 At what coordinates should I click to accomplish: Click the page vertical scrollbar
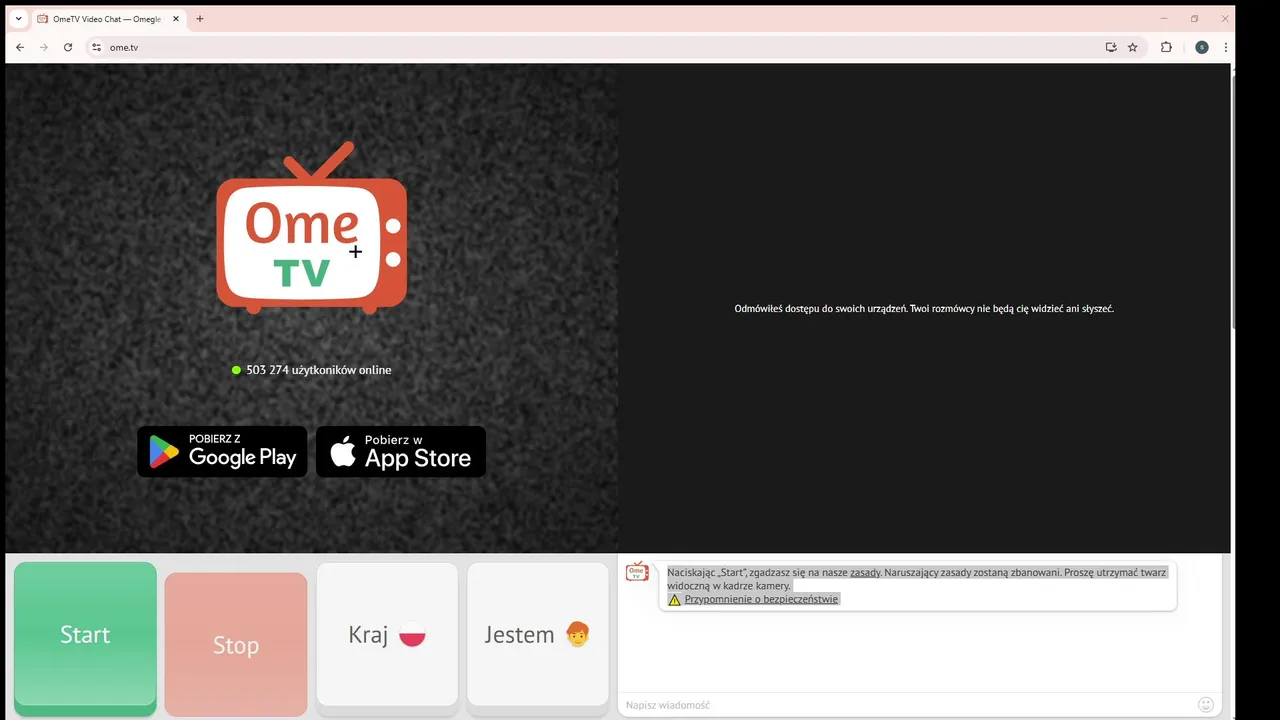1233,200
